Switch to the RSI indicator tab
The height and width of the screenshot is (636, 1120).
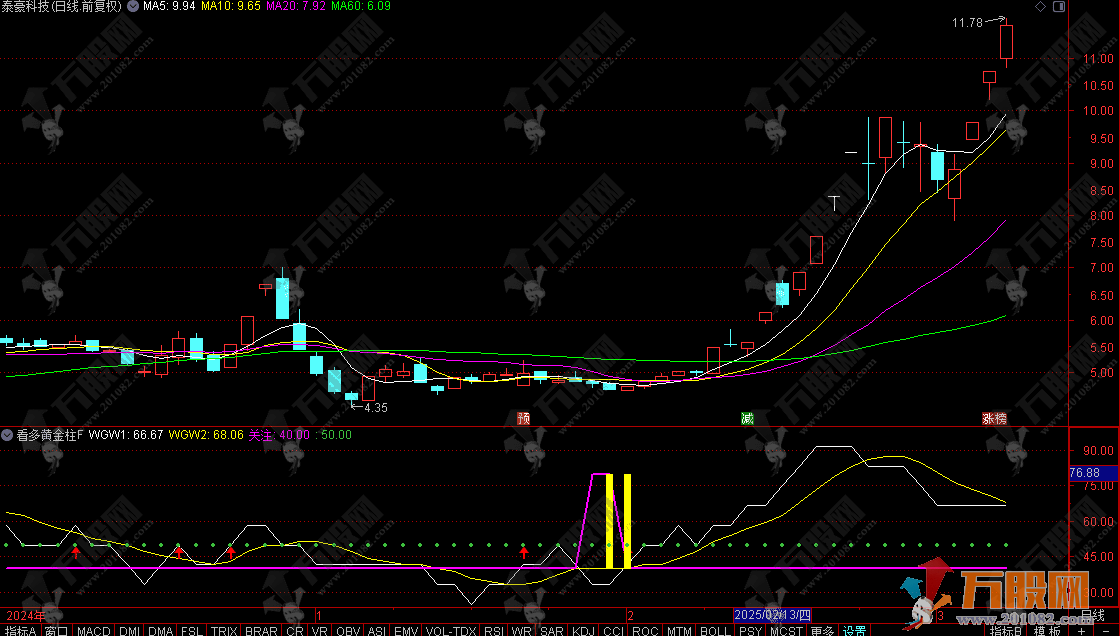[494, 630]
